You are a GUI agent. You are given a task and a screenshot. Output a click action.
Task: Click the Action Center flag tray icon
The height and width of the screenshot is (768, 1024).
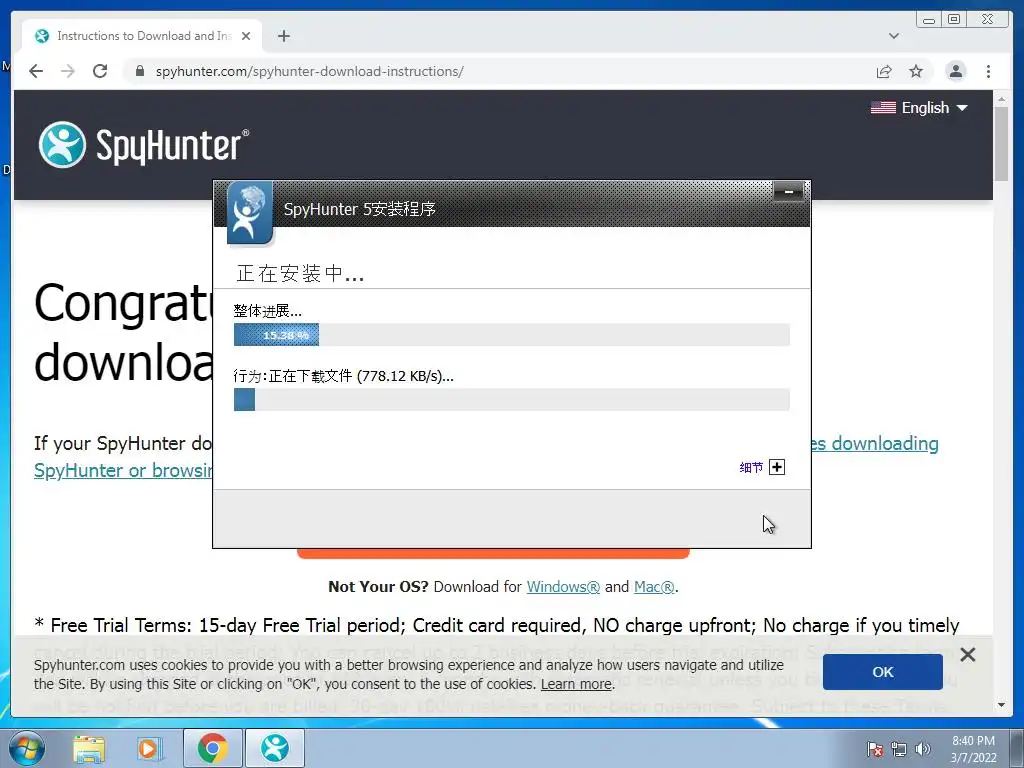pyautogui.click(x=874, y=749)
